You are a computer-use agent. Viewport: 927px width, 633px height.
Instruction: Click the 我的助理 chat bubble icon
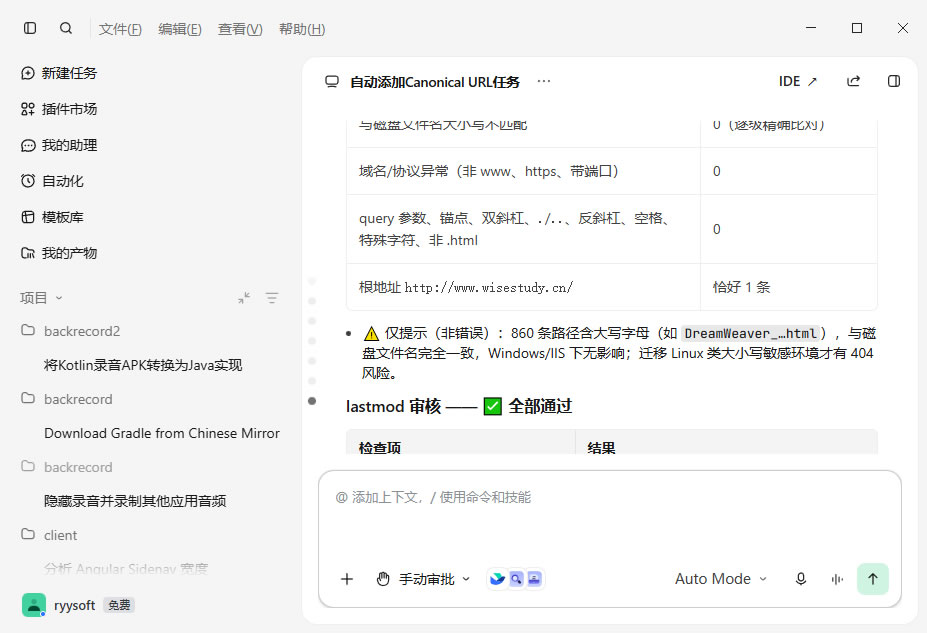pos(28,145)
